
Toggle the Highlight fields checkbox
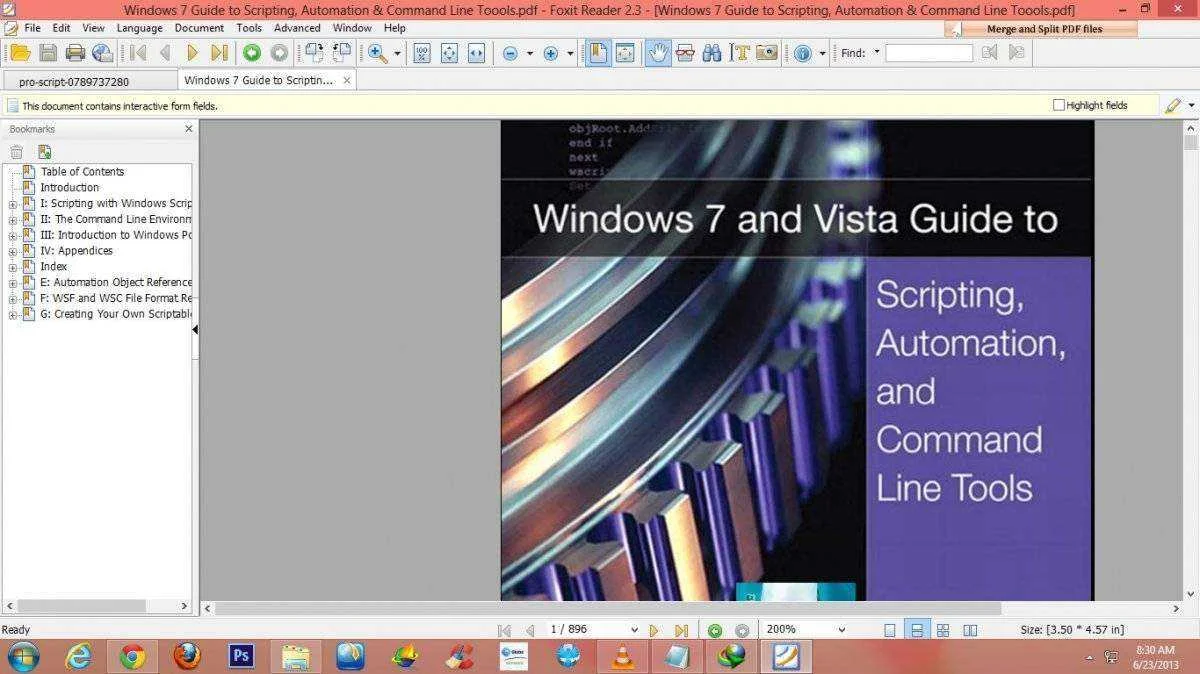[1059, 105]
